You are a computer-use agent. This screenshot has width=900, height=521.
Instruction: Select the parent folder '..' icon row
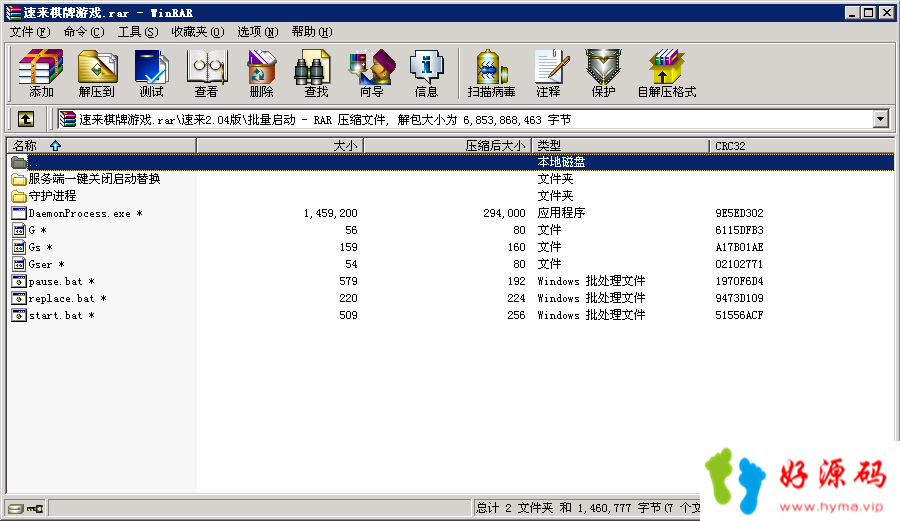451,162
